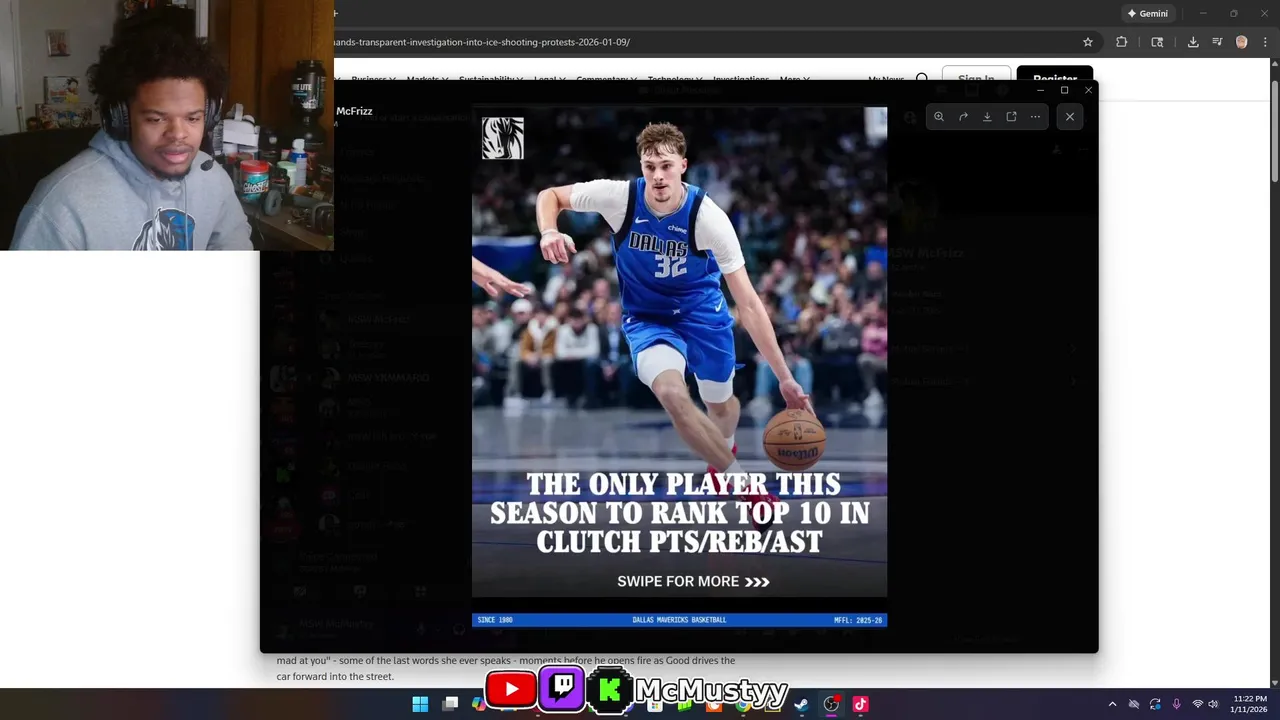
Task: Open the Chrome profile avatar
Action: 1242,42
